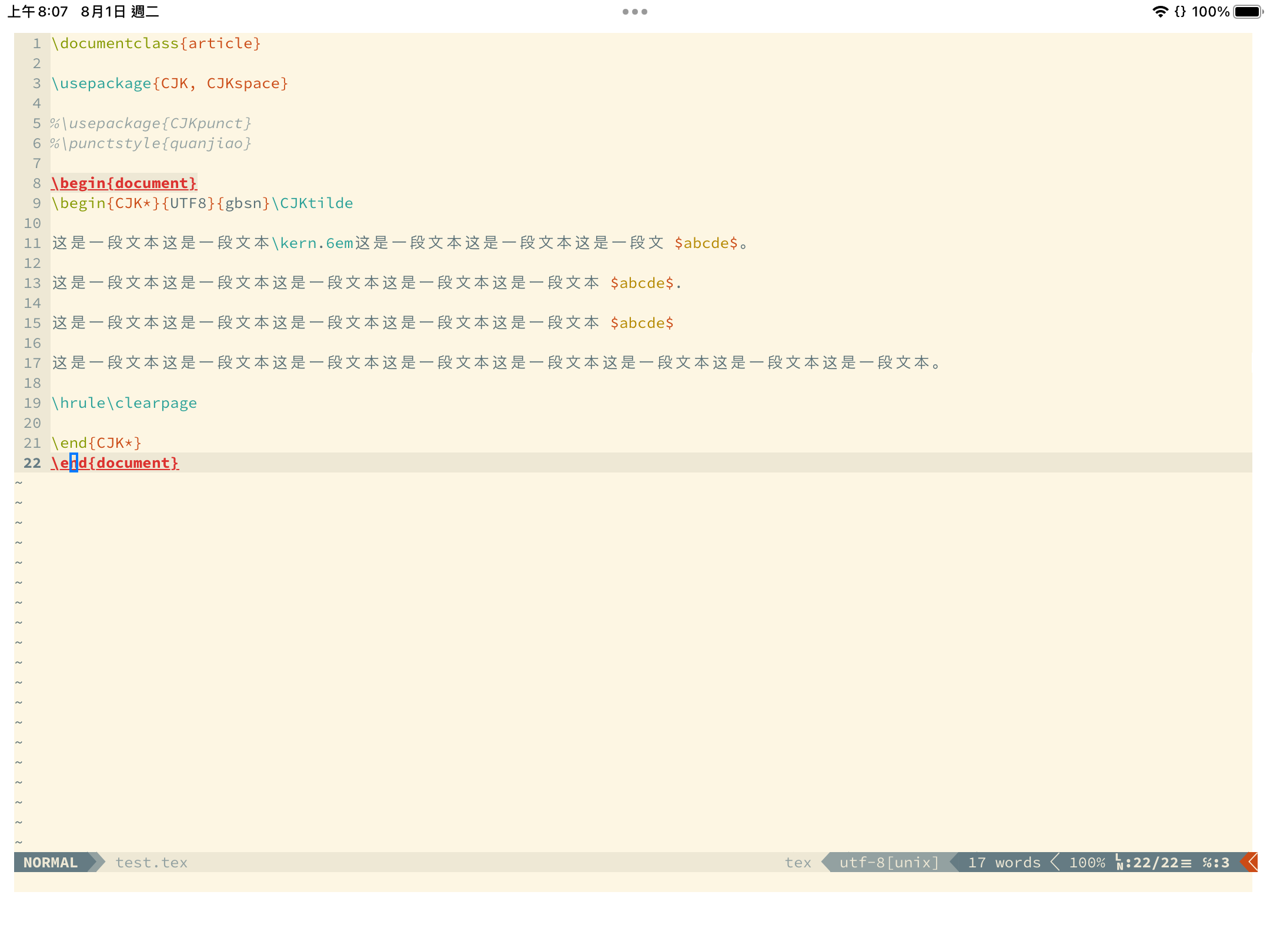Click the tex filetype label
The width and height of the screenshot is (1270, 952).
(x=797, y=862)
